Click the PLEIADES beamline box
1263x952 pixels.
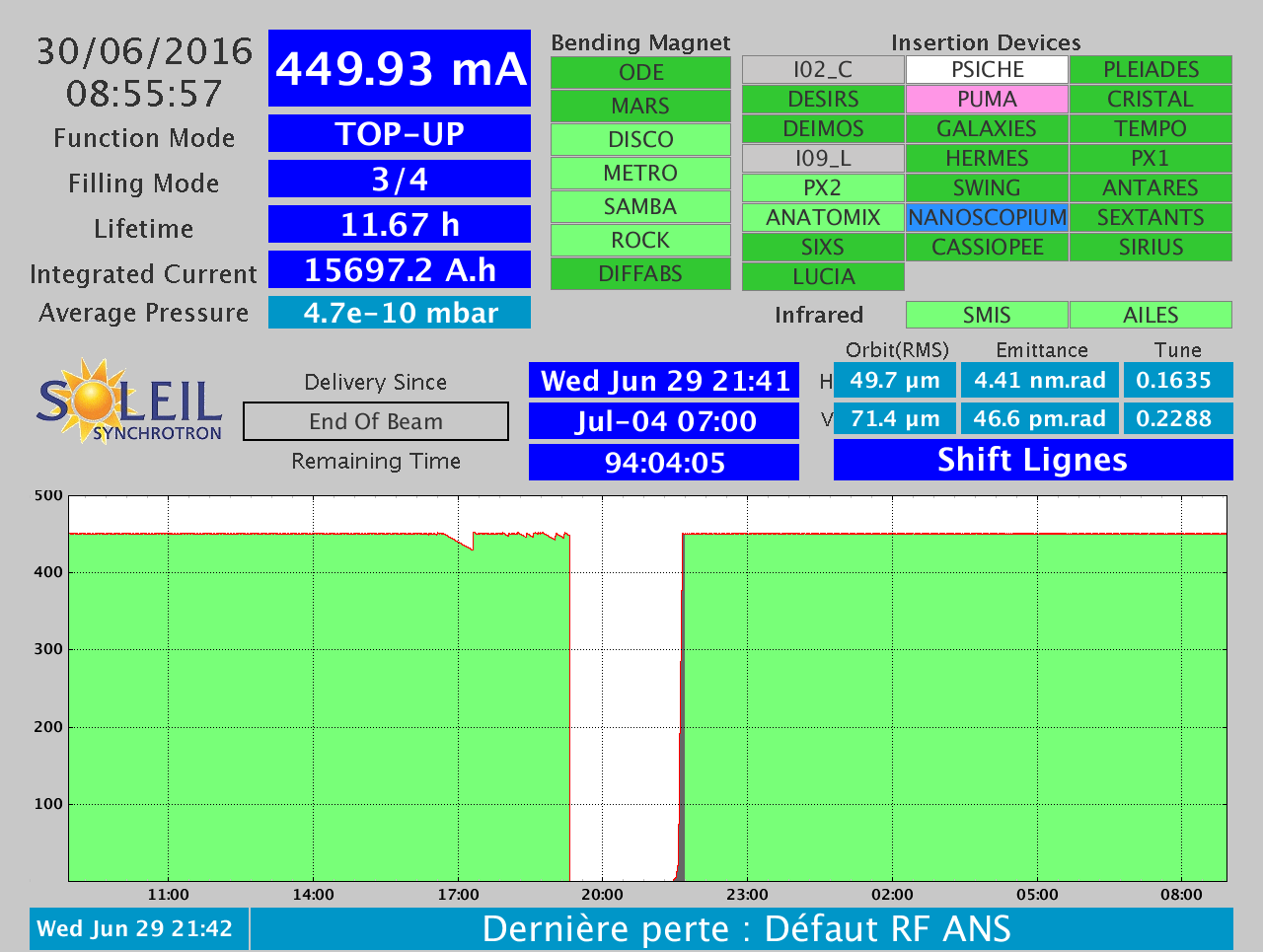tap(1151, 69)
